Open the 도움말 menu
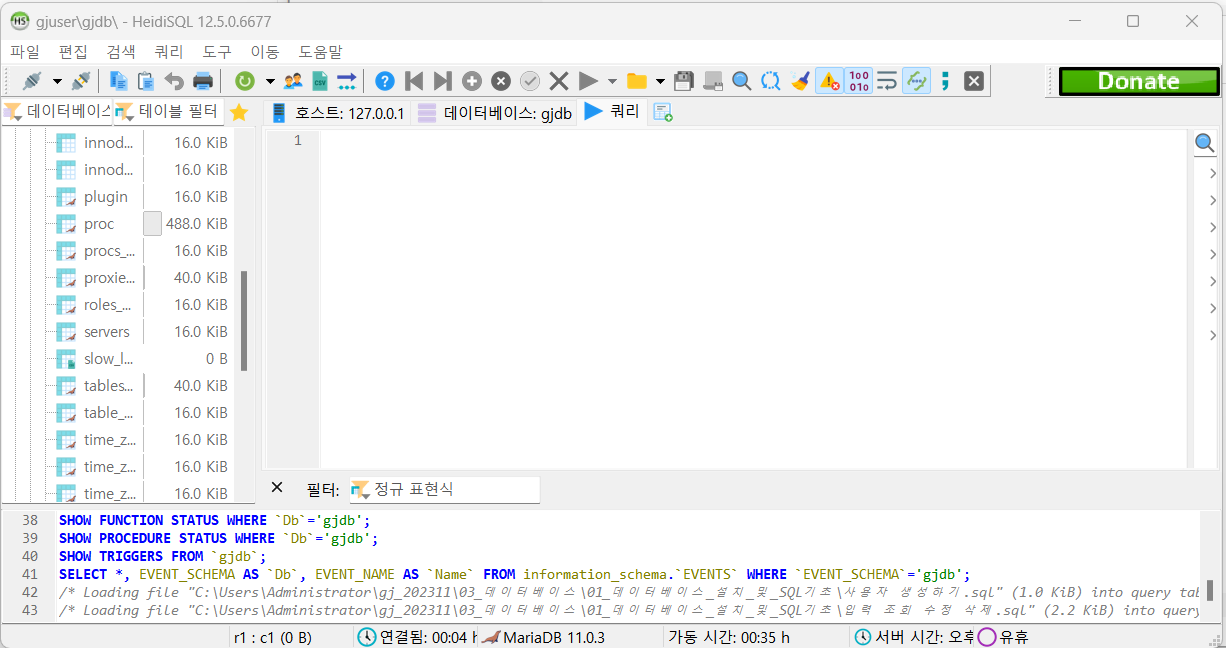Viewport: 1226px width, 648px height. pyautogui.click(x=320, y=51)
